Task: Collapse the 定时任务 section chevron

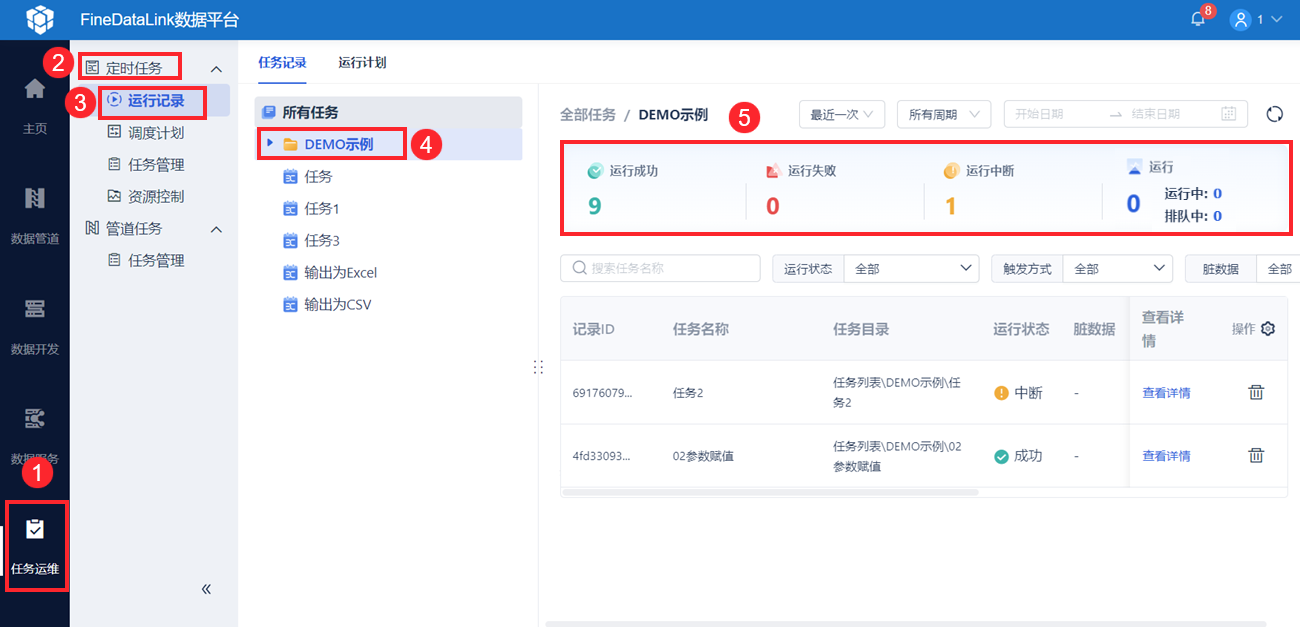Action: (216, 68)
